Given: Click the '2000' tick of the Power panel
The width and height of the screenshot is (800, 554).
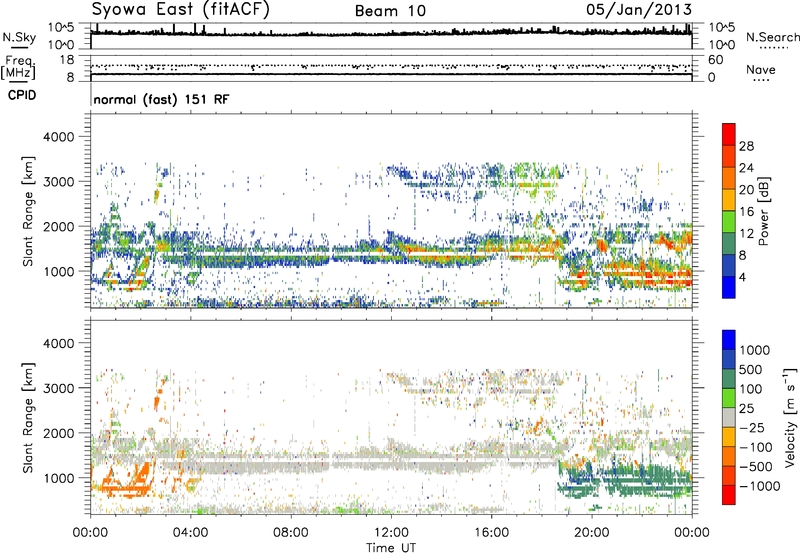Looking at the screenshot, I should tap(58, 227).
